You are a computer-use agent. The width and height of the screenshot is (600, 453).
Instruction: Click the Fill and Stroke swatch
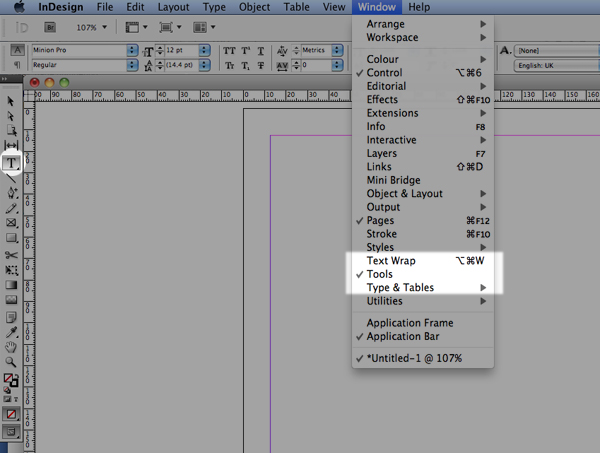tap(11, 380)
